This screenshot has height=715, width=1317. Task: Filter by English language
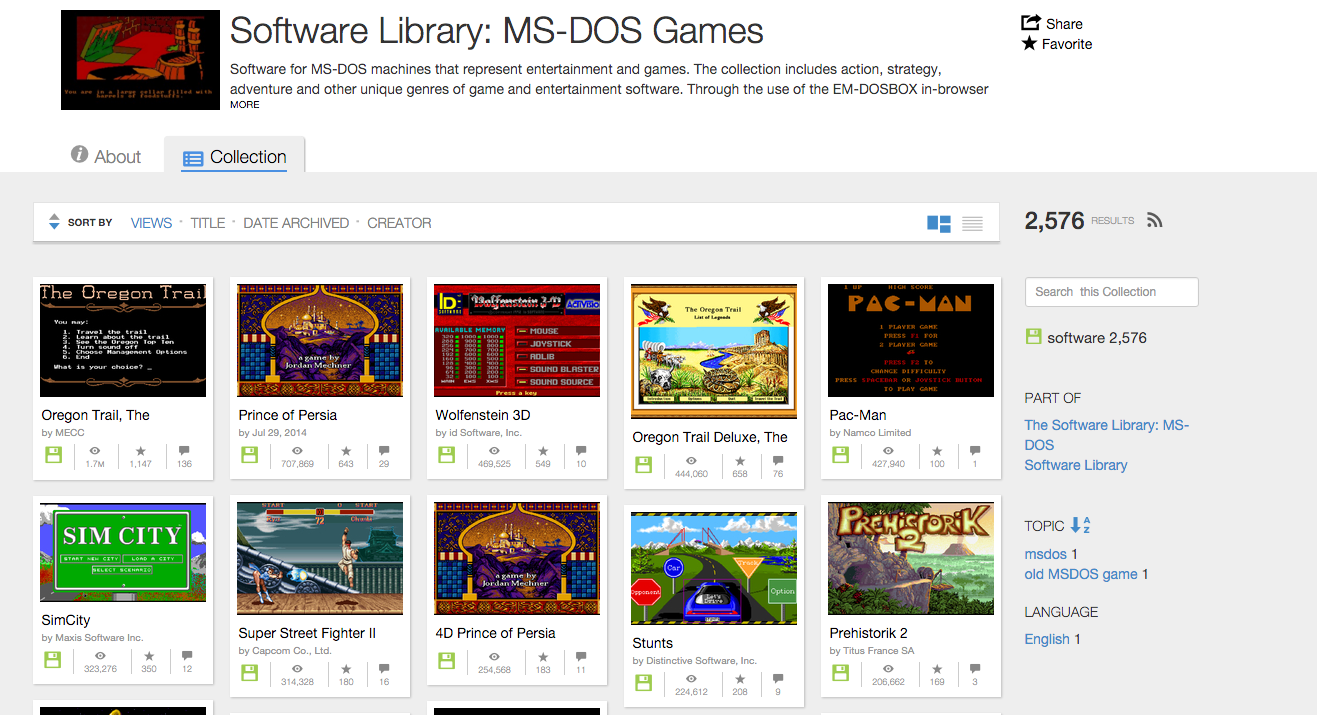point(1047,639)
